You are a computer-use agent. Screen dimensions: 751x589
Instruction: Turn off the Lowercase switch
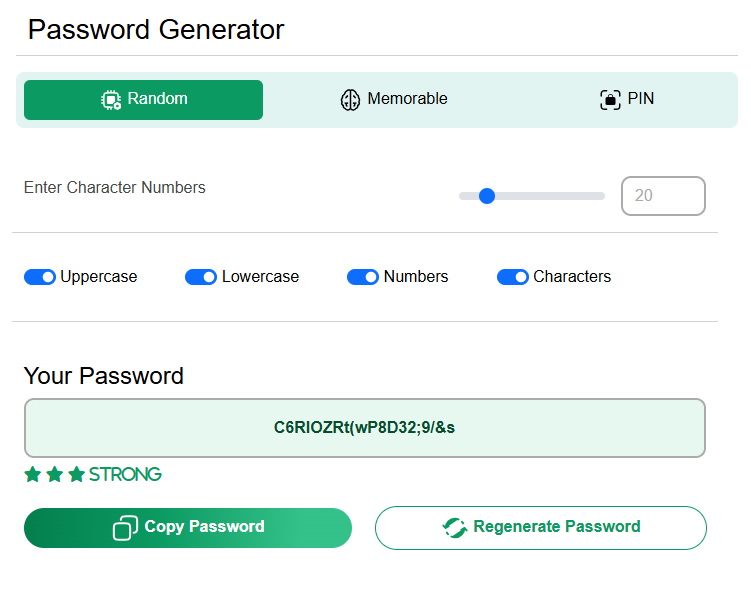201,277
